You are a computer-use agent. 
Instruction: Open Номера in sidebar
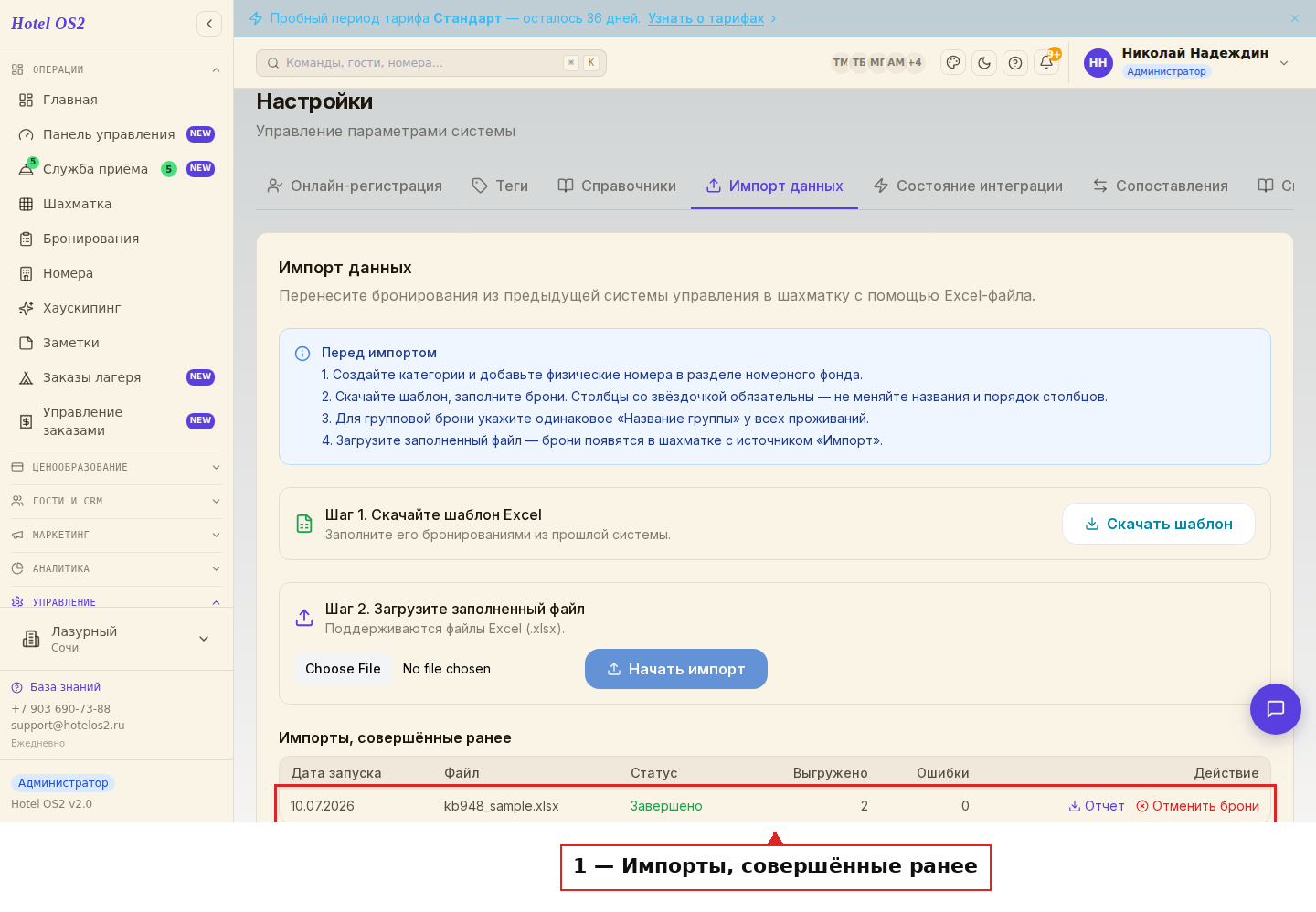coord(116,273)
